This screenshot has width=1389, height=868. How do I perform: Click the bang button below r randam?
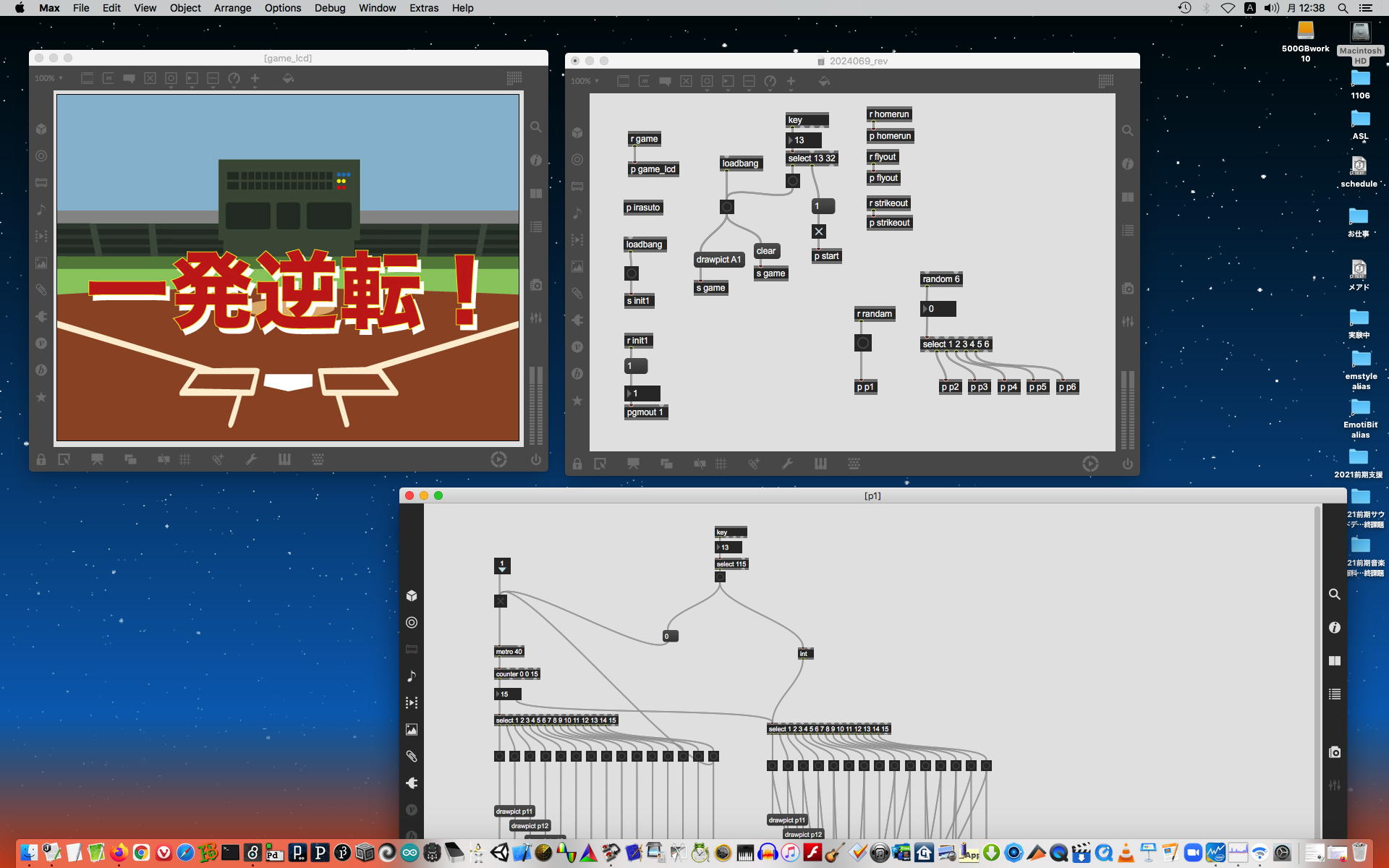tap(862, 343)
